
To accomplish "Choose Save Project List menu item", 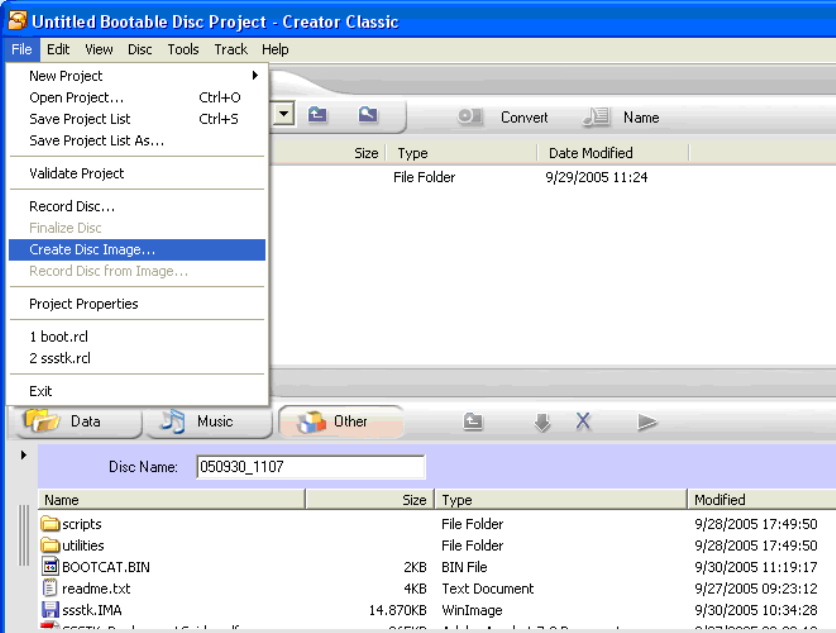I will (x=137, y=119).
